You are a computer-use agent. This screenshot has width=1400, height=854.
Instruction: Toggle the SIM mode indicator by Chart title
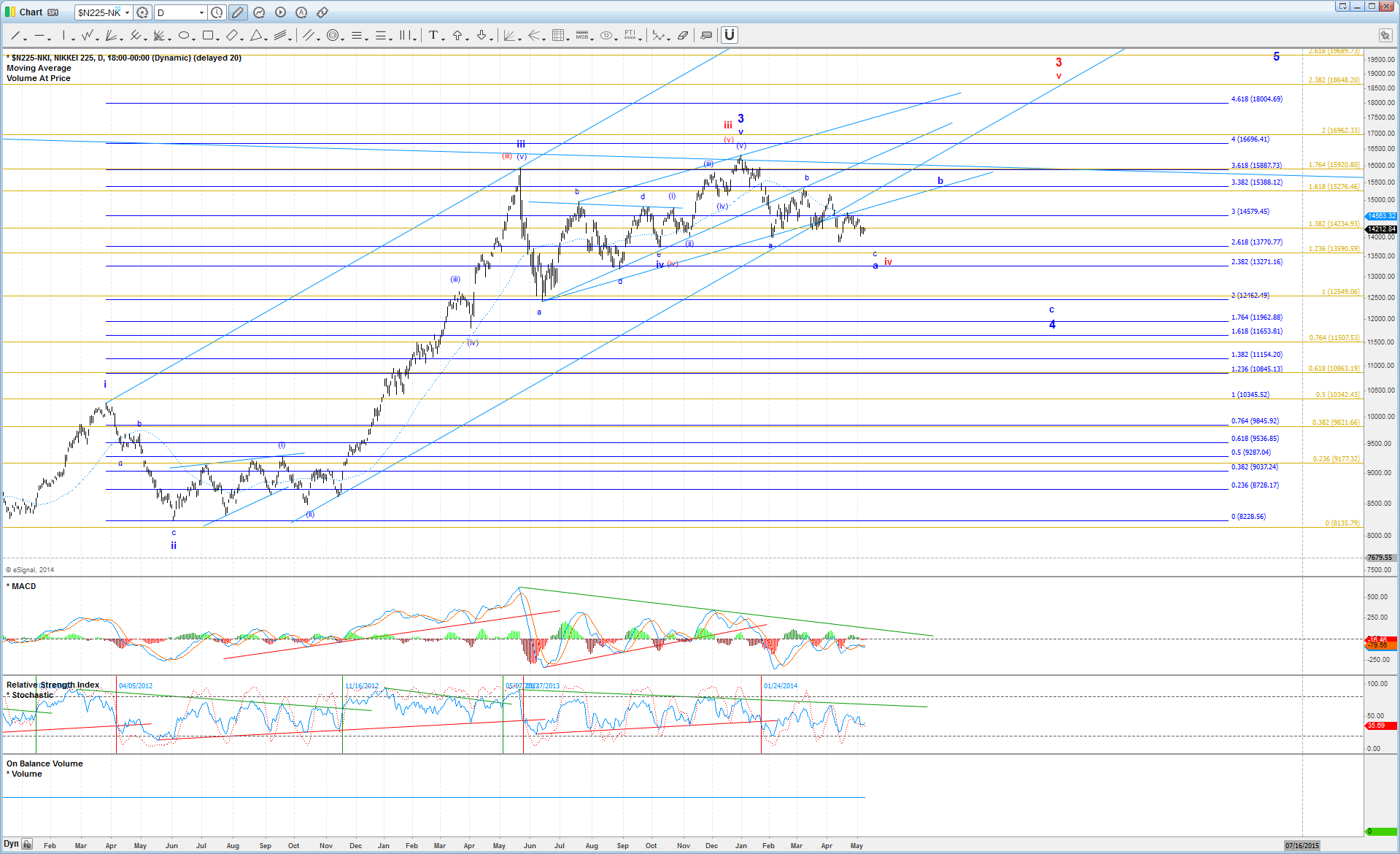click(x=53, y=12)
